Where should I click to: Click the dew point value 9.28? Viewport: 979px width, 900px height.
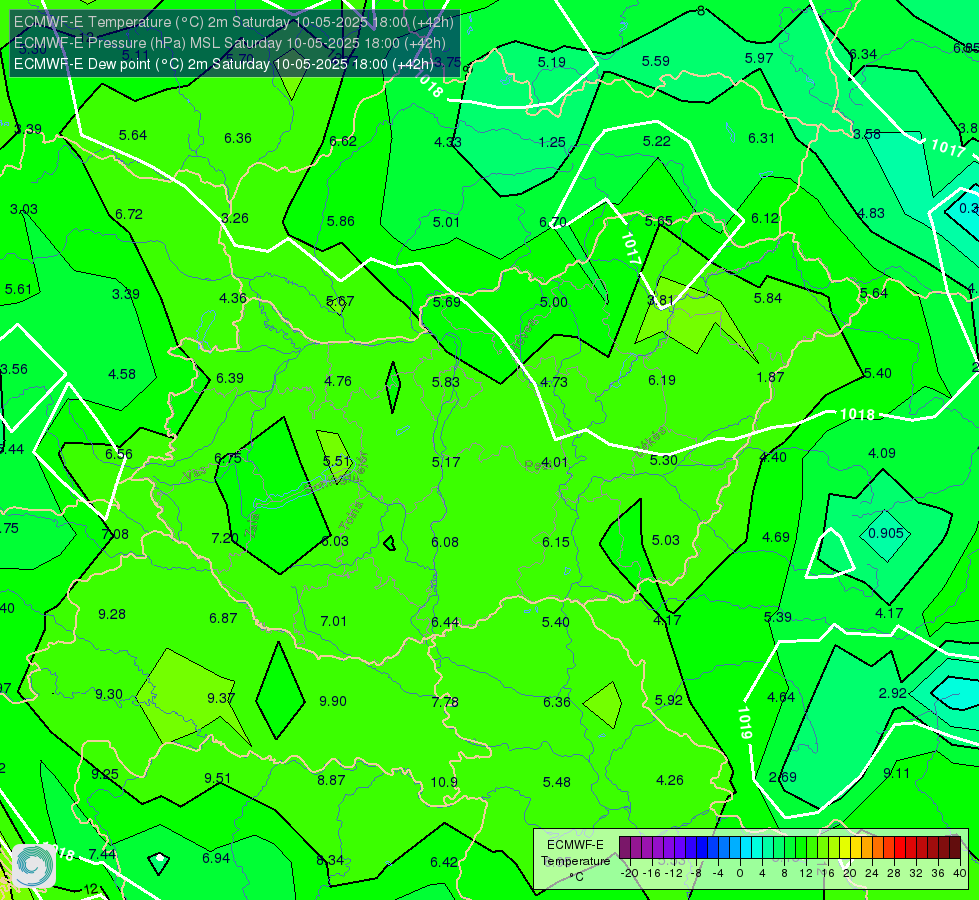112,614
